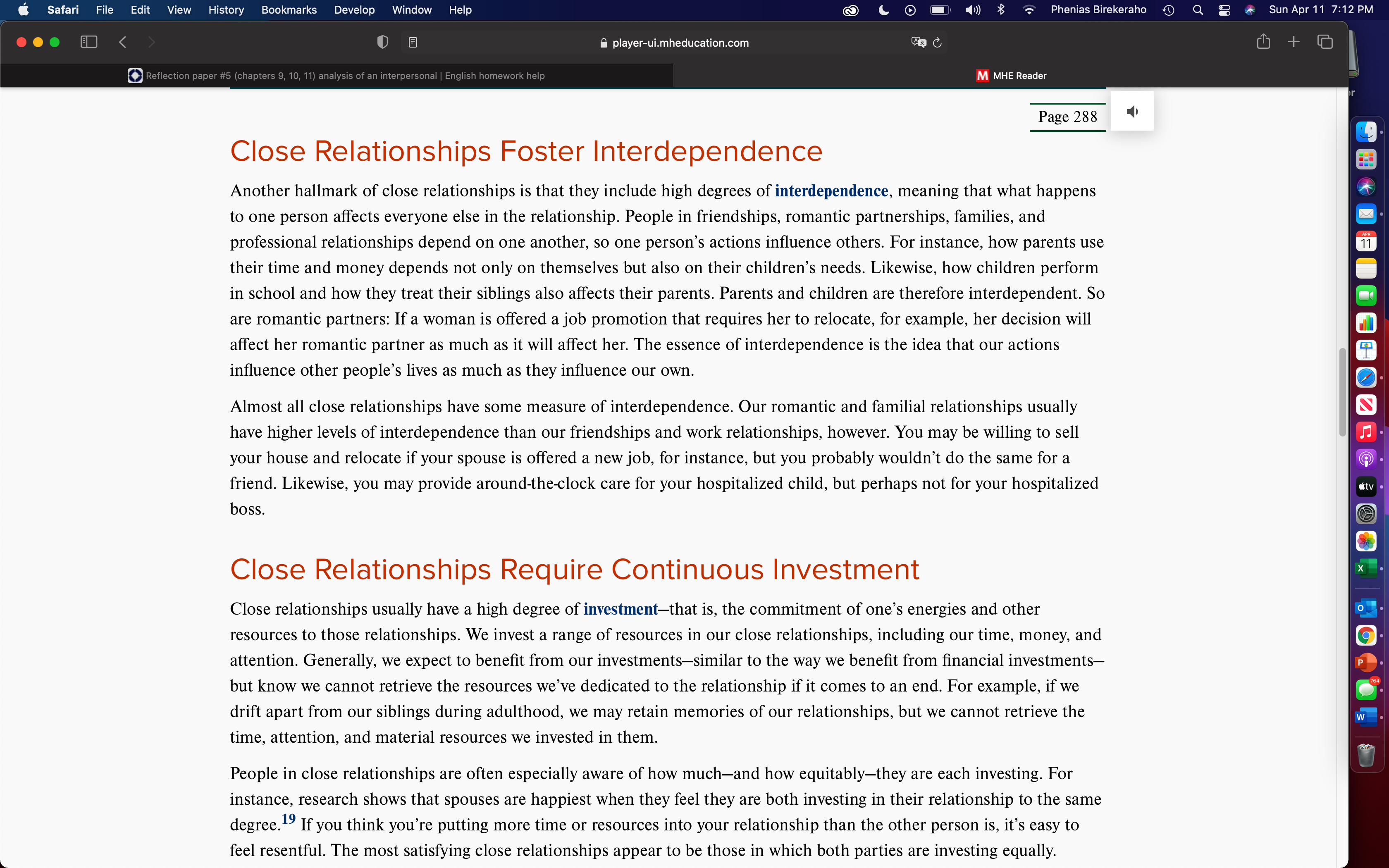Click the battery status icon

(x=940, y=10)
